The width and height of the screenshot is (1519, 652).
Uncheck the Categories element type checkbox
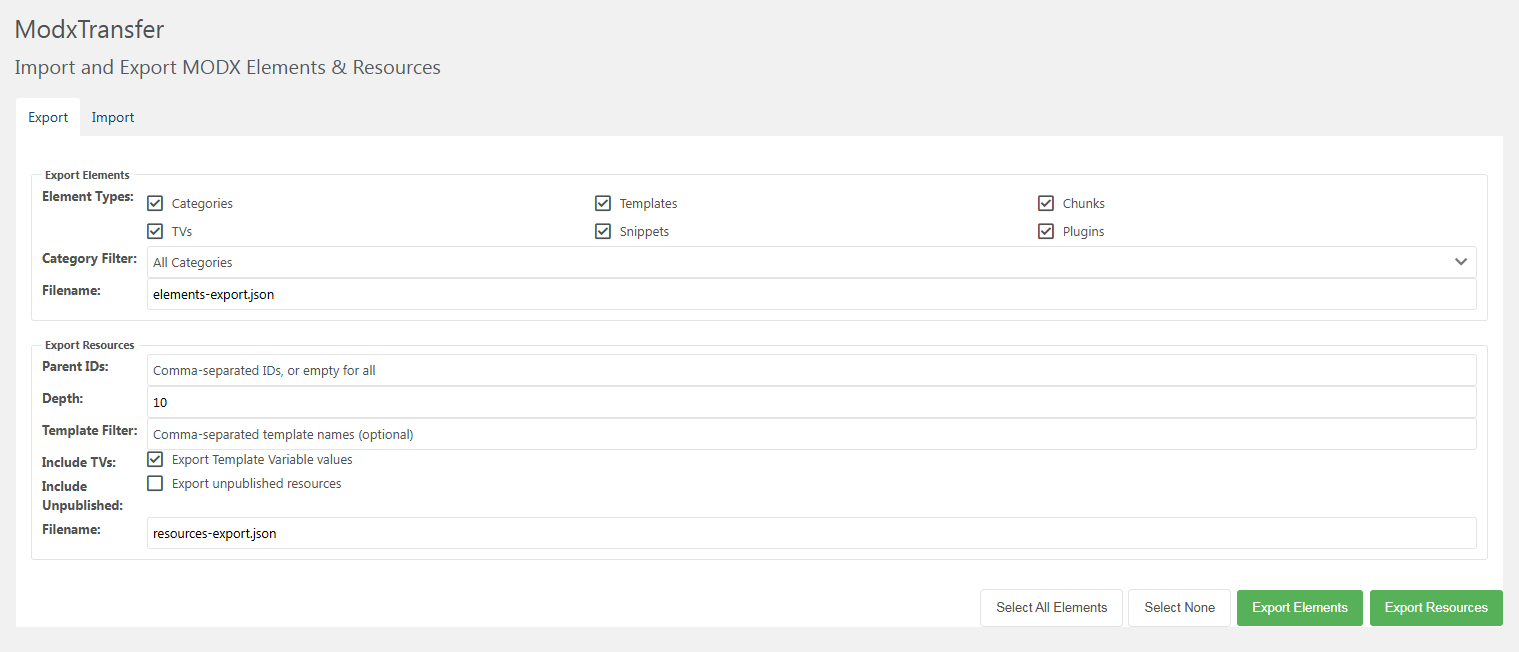(155, 203)
